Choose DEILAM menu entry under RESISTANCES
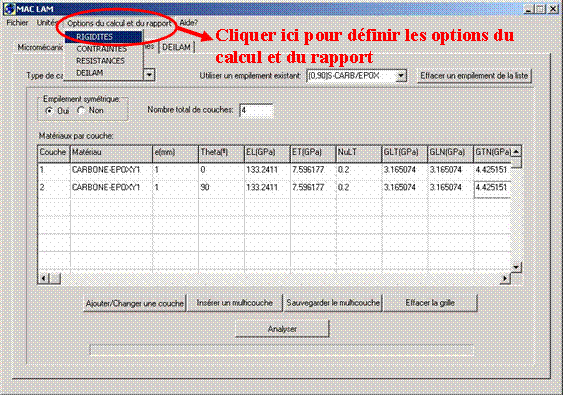This screenshot has height=397, width=576. coord(104,73)
